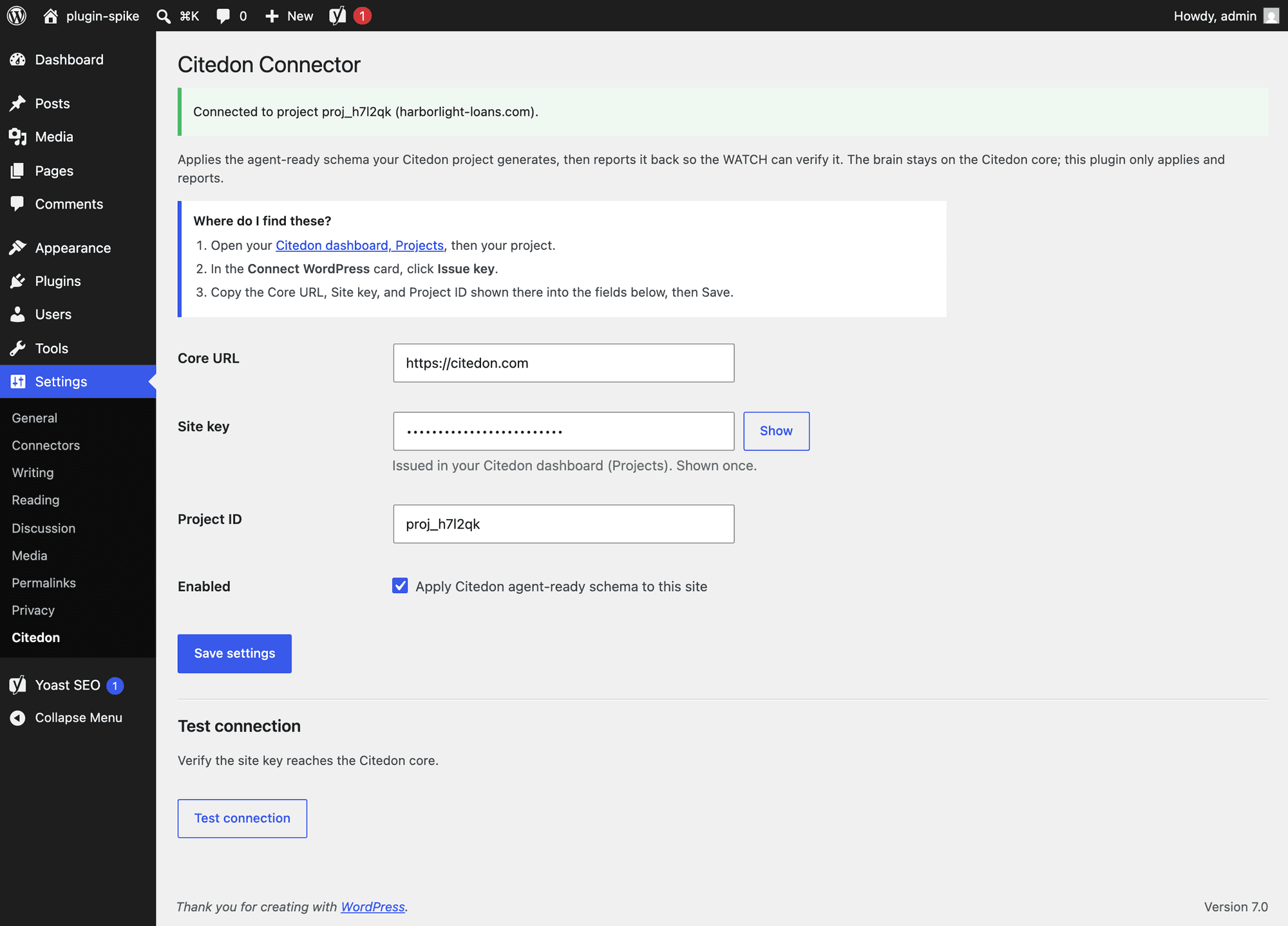Screen dimensions: 1288x926
Task: Toggle the Apply Citedon schema checkbox
Action: pos(400,586)
